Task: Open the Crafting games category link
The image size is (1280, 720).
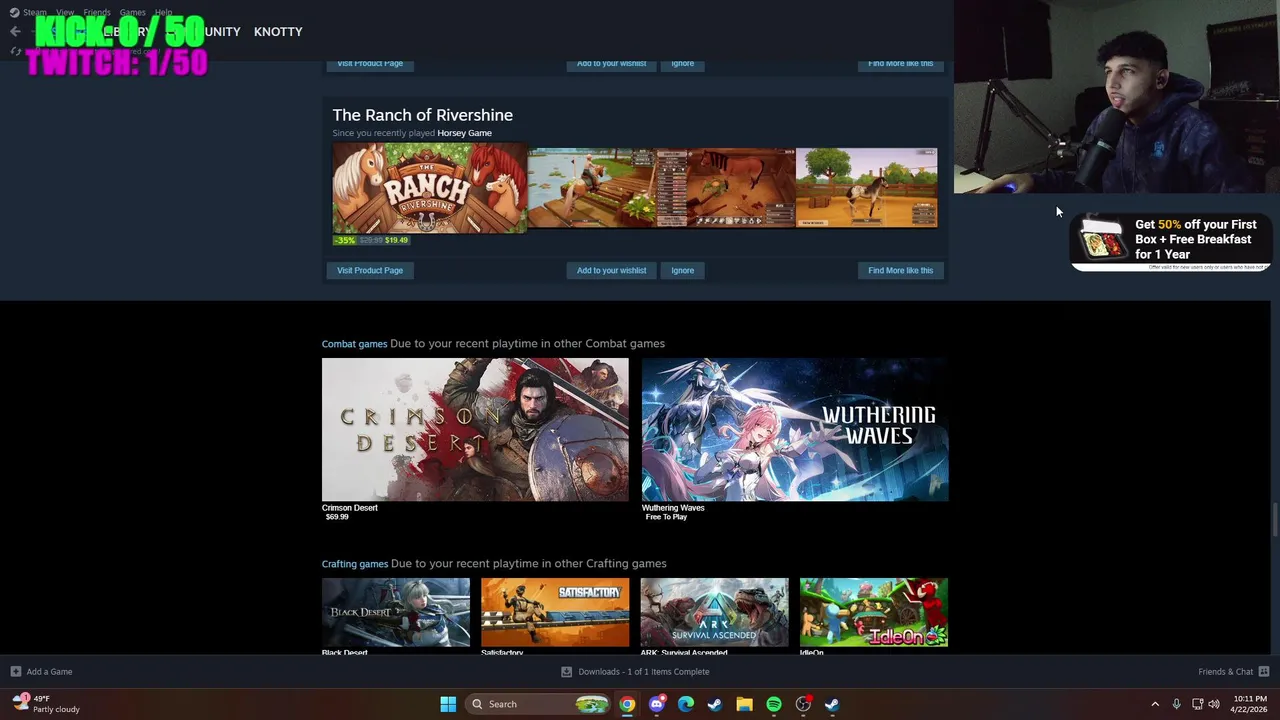Action: point(354,564)
